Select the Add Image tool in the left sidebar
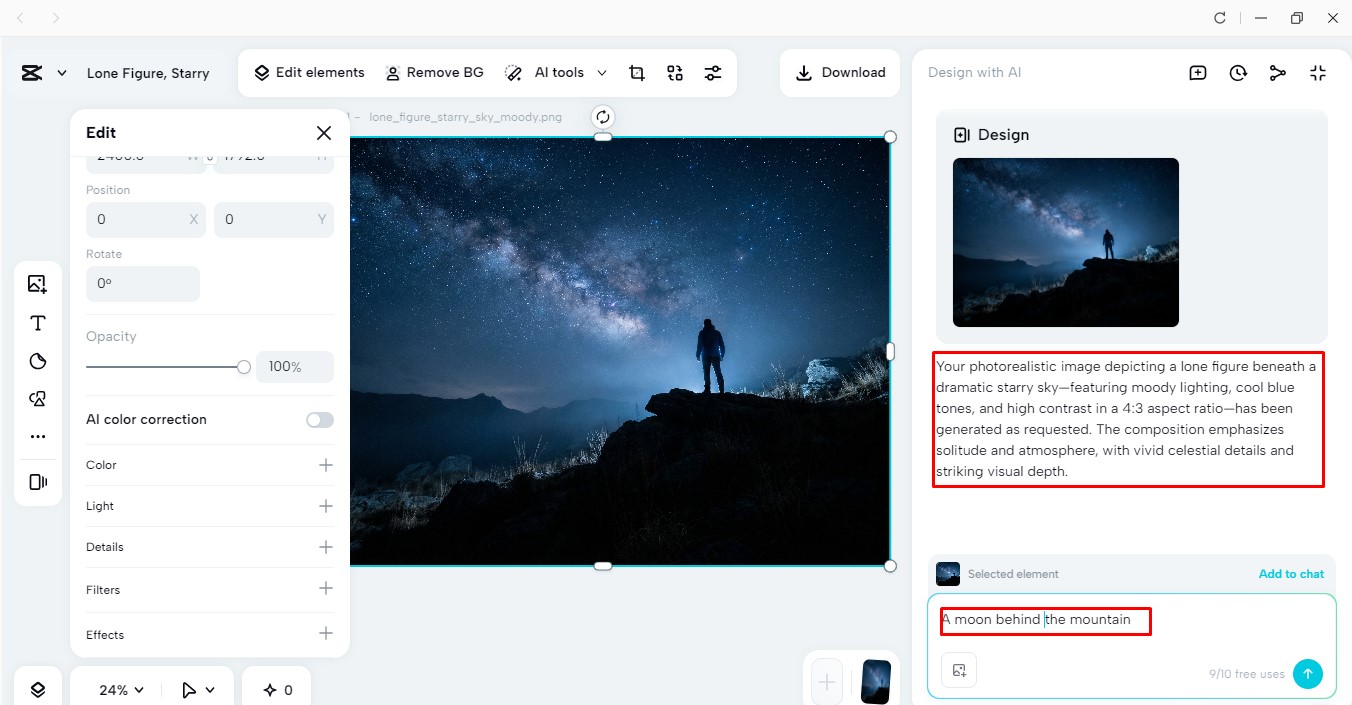Screen dimensions: 1352x705 (38, 284)
